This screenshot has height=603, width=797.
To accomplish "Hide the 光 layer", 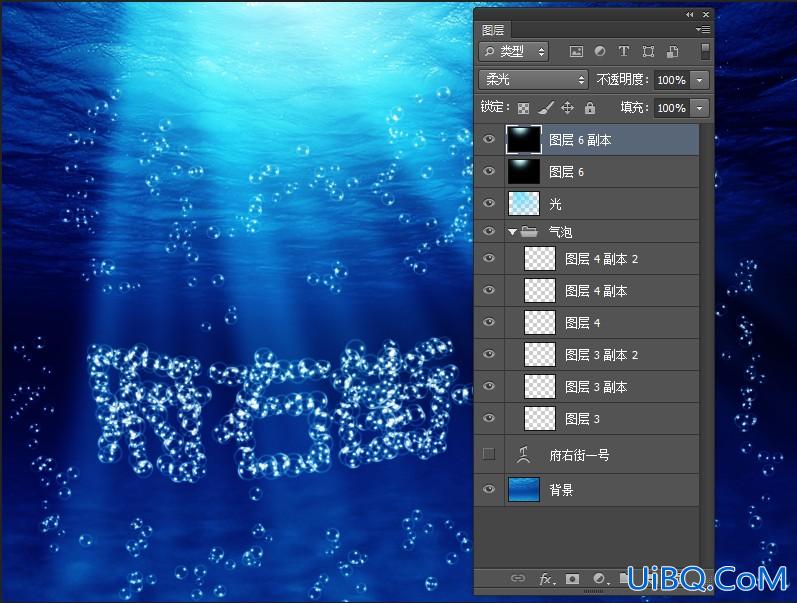I will click(x=489, y=203).
